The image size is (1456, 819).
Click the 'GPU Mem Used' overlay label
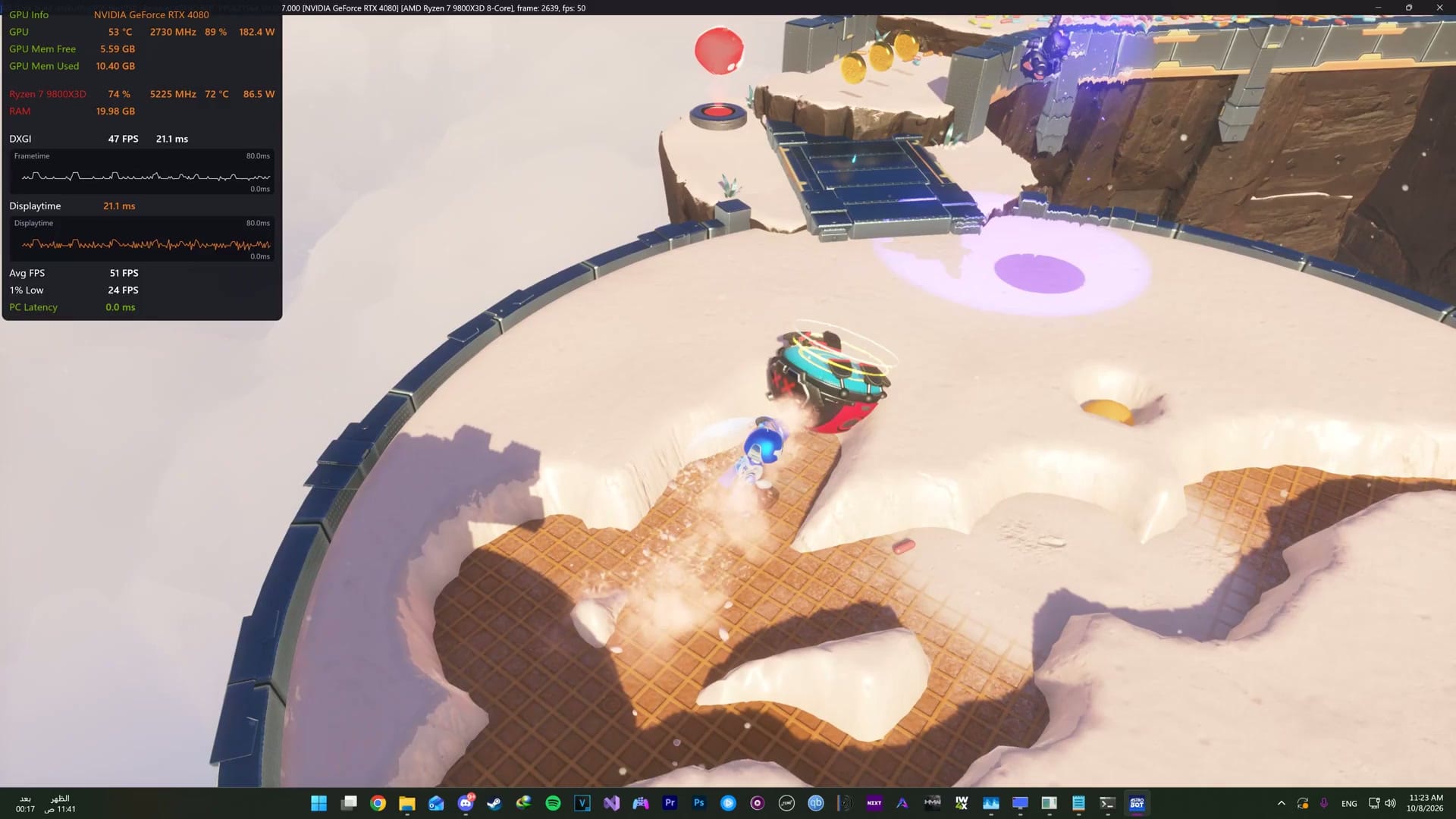tap(44, 66)
